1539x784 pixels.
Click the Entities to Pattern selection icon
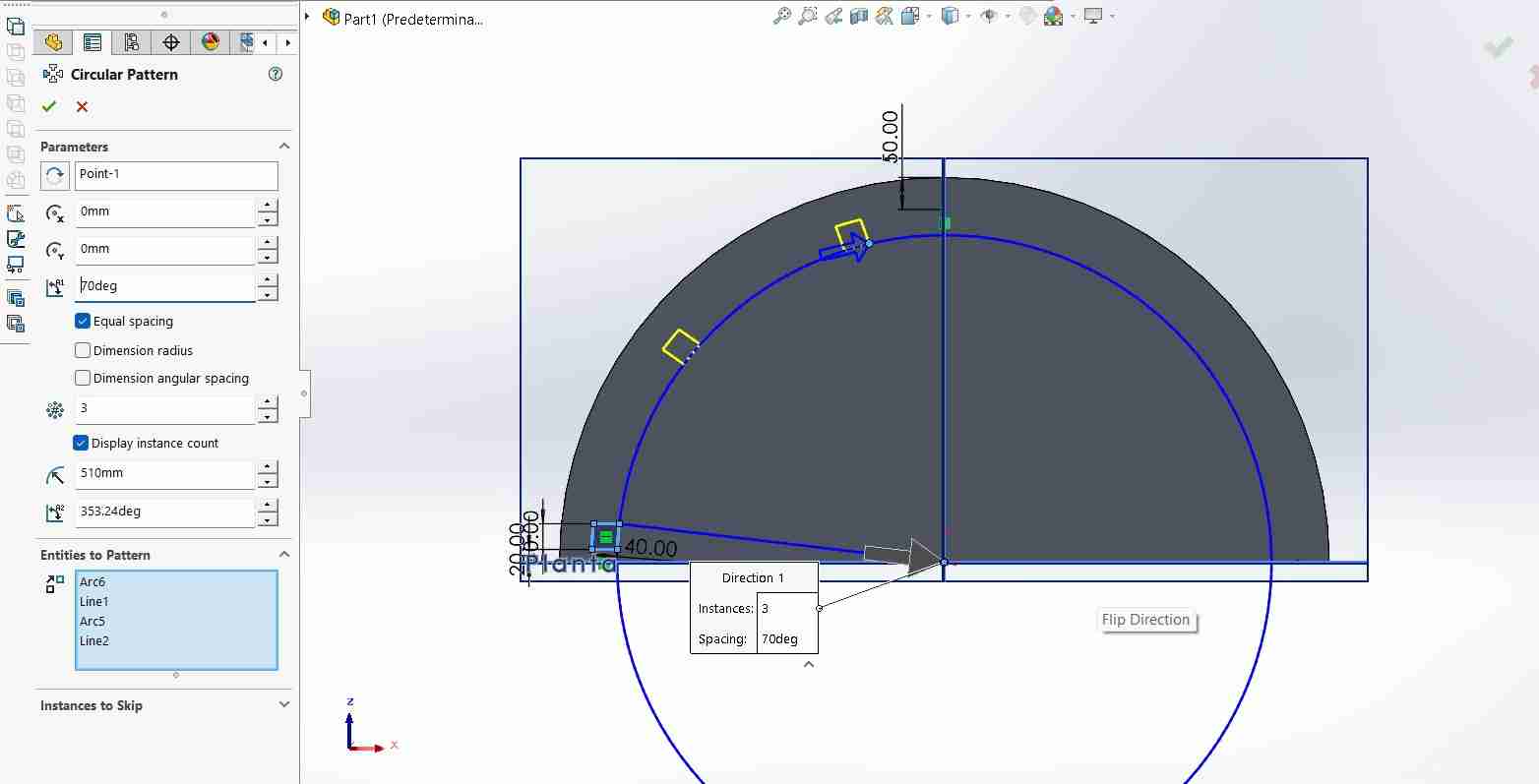point(55,584)
